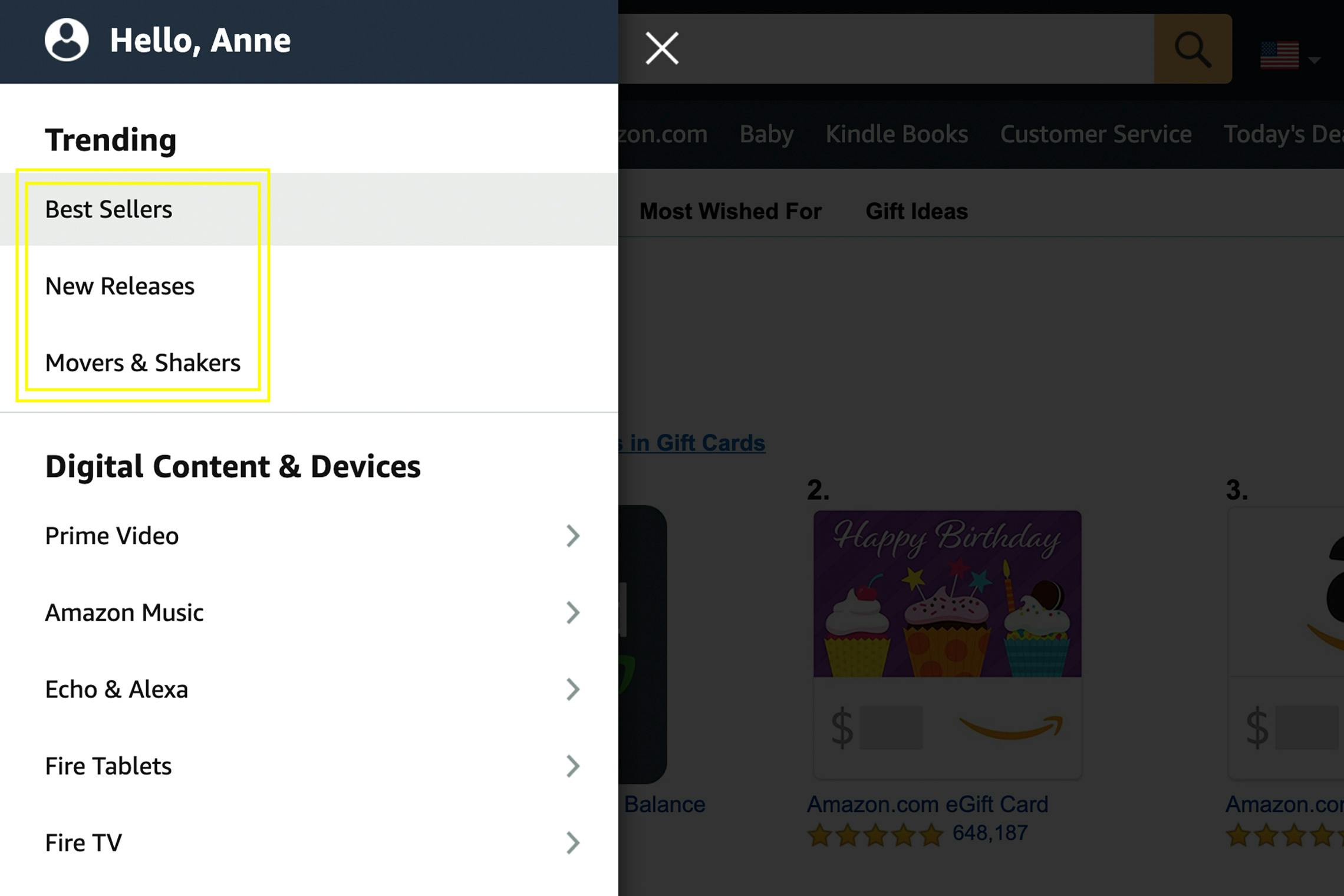Open Movers & Shakers menu item

click(143, 363)
